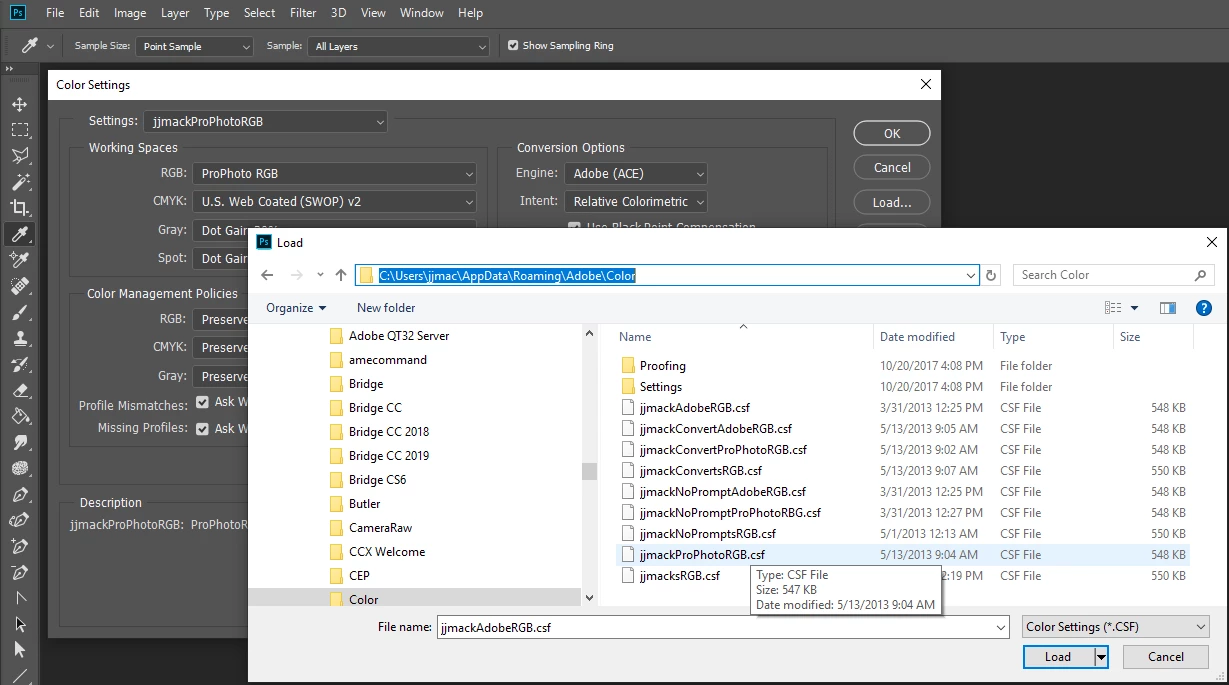
Task: Toggle Show Sampling Ring checkbox
Action: click(x=513, y=46)
